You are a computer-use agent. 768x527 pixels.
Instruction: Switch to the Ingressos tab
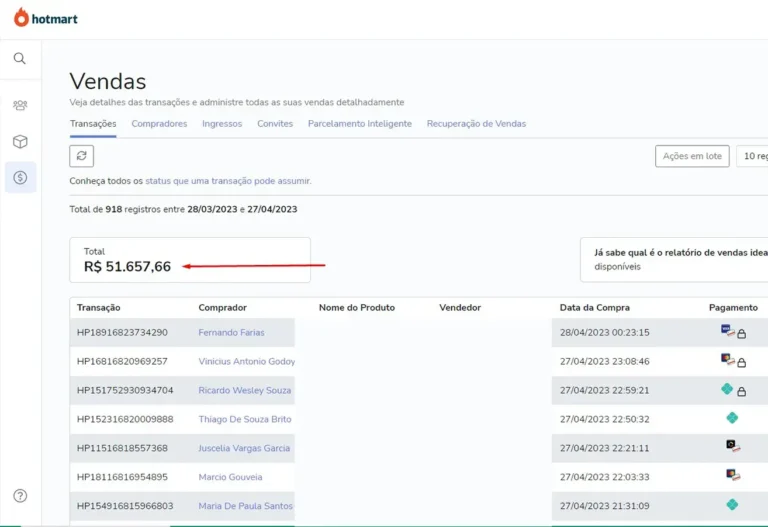pos(222,124)
